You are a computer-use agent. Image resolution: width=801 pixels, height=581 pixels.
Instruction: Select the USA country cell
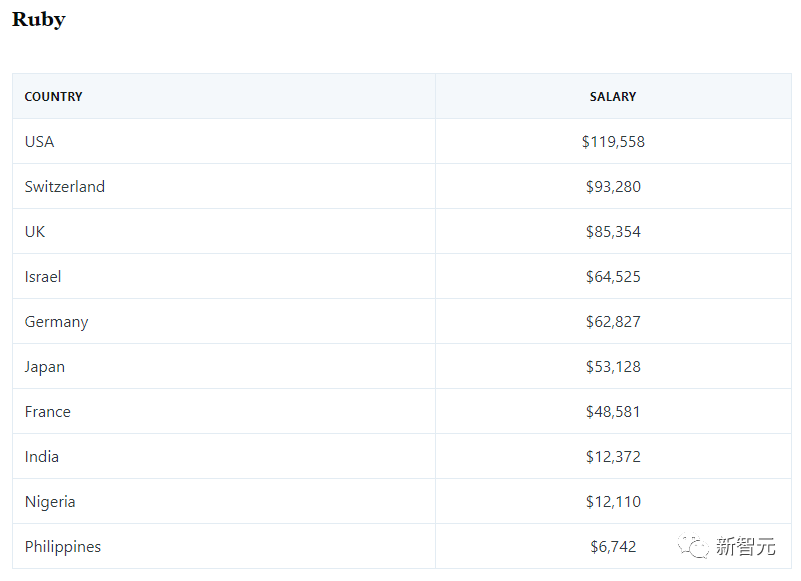pyautogui.click(x=40, y=142)
